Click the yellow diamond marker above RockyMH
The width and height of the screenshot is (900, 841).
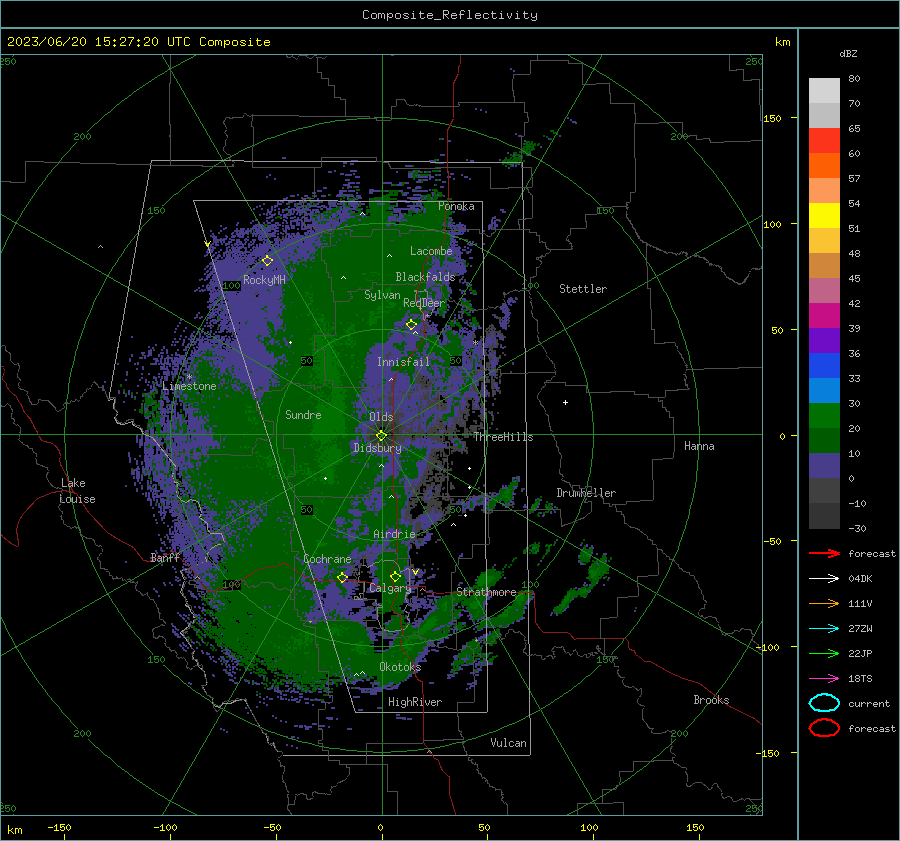click(267, 261)
